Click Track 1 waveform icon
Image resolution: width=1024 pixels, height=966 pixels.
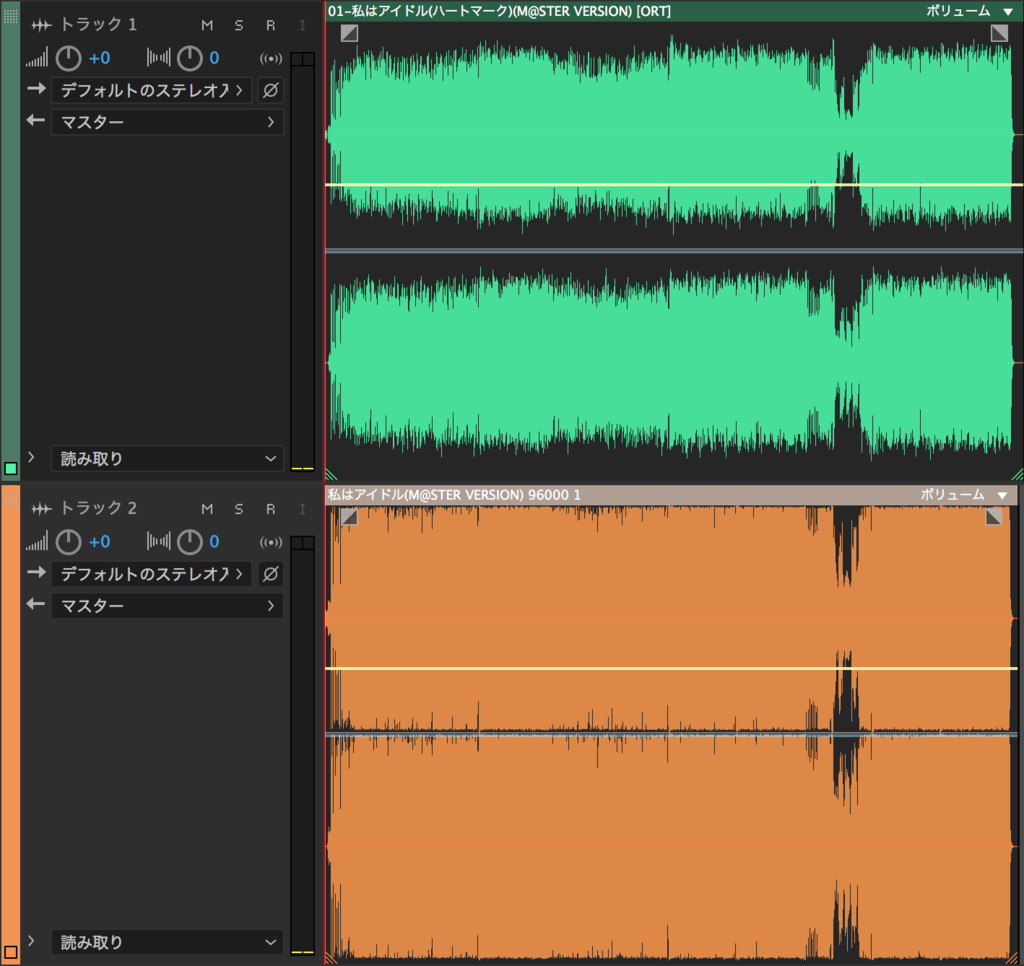41,25
